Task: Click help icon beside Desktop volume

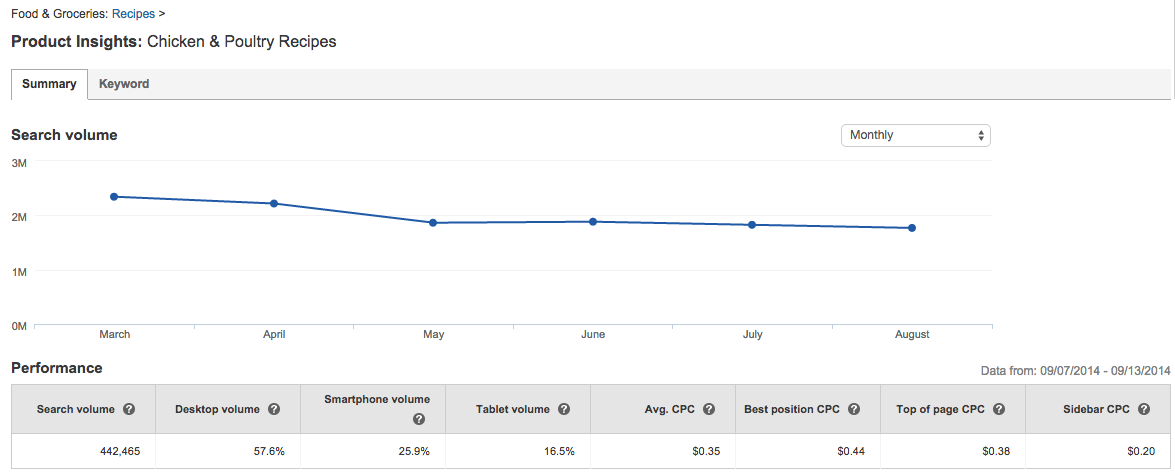Action: point(274,409)
